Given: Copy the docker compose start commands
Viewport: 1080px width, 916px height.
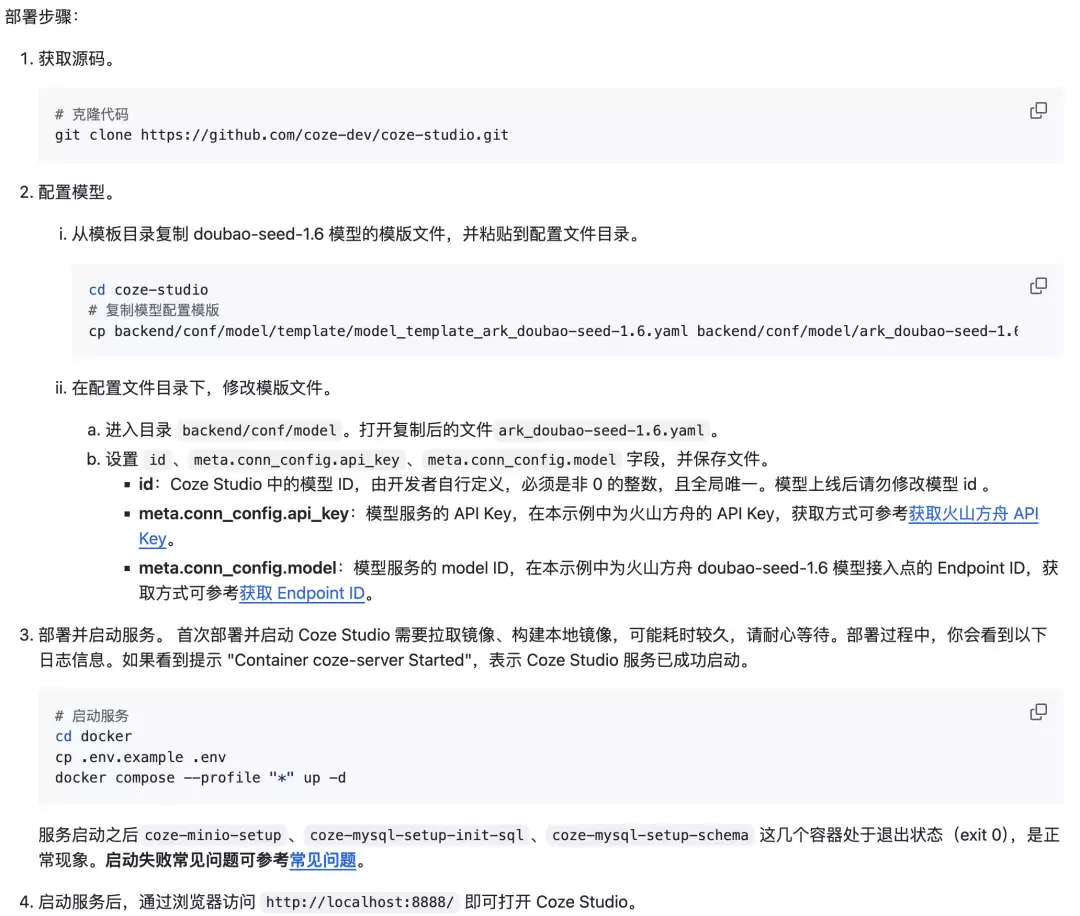Looking at the screenshot, I should click(x=1038, y=711).
